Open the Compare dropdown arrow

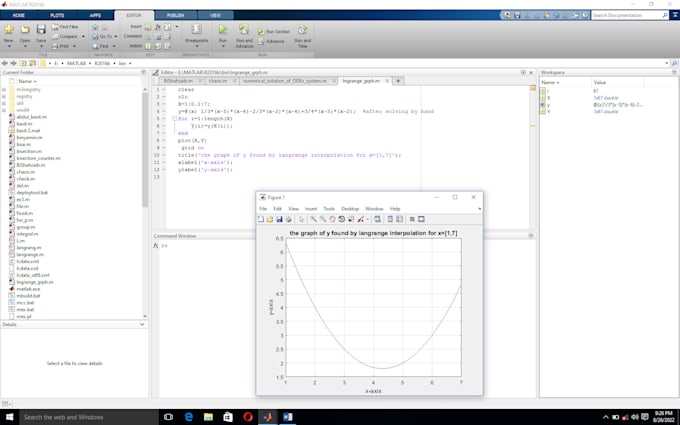[x=83, y=36]
